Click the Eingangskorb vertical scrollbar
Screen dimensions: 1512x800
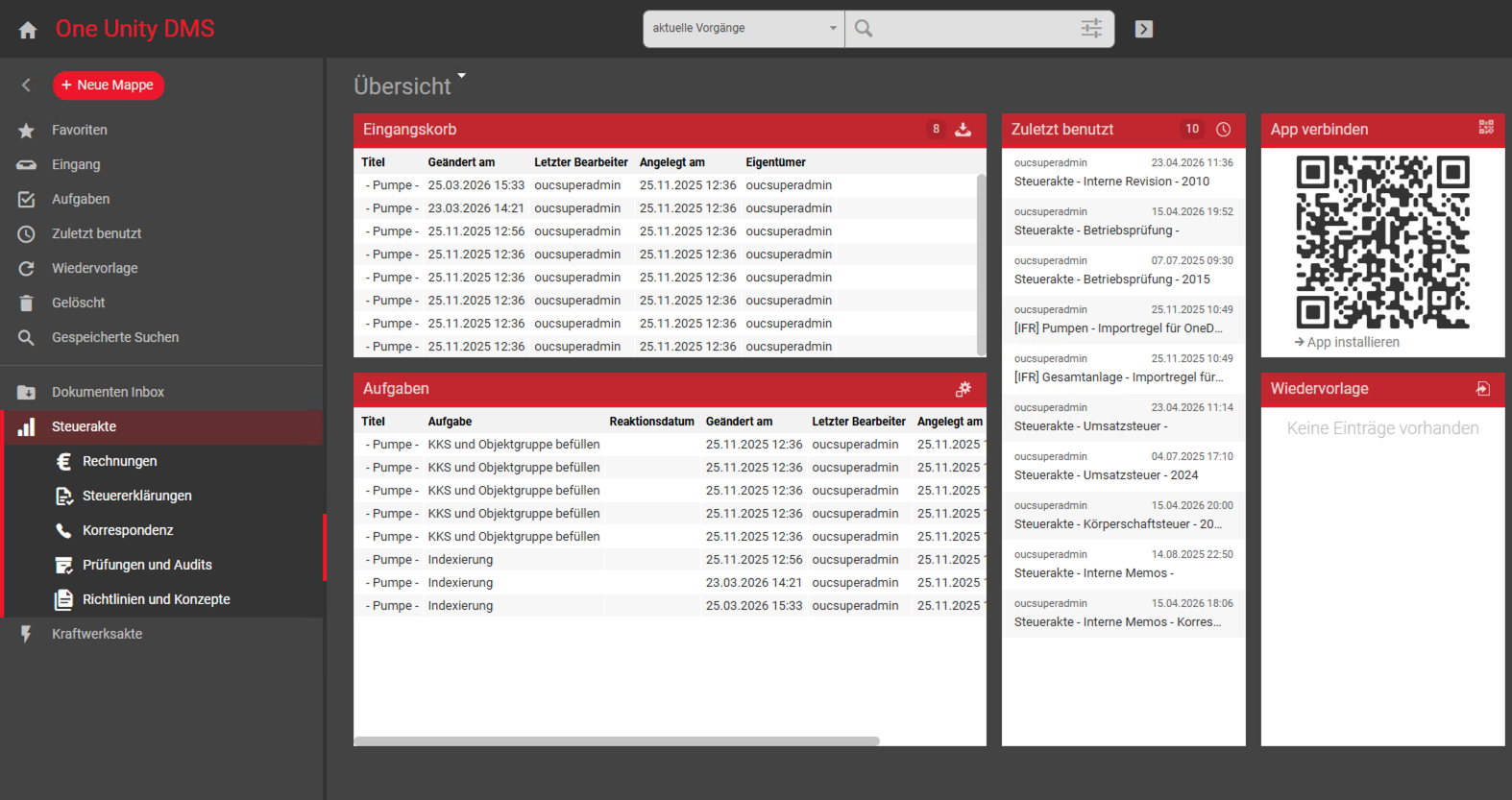pyautogui.click(x=981, y=264)
